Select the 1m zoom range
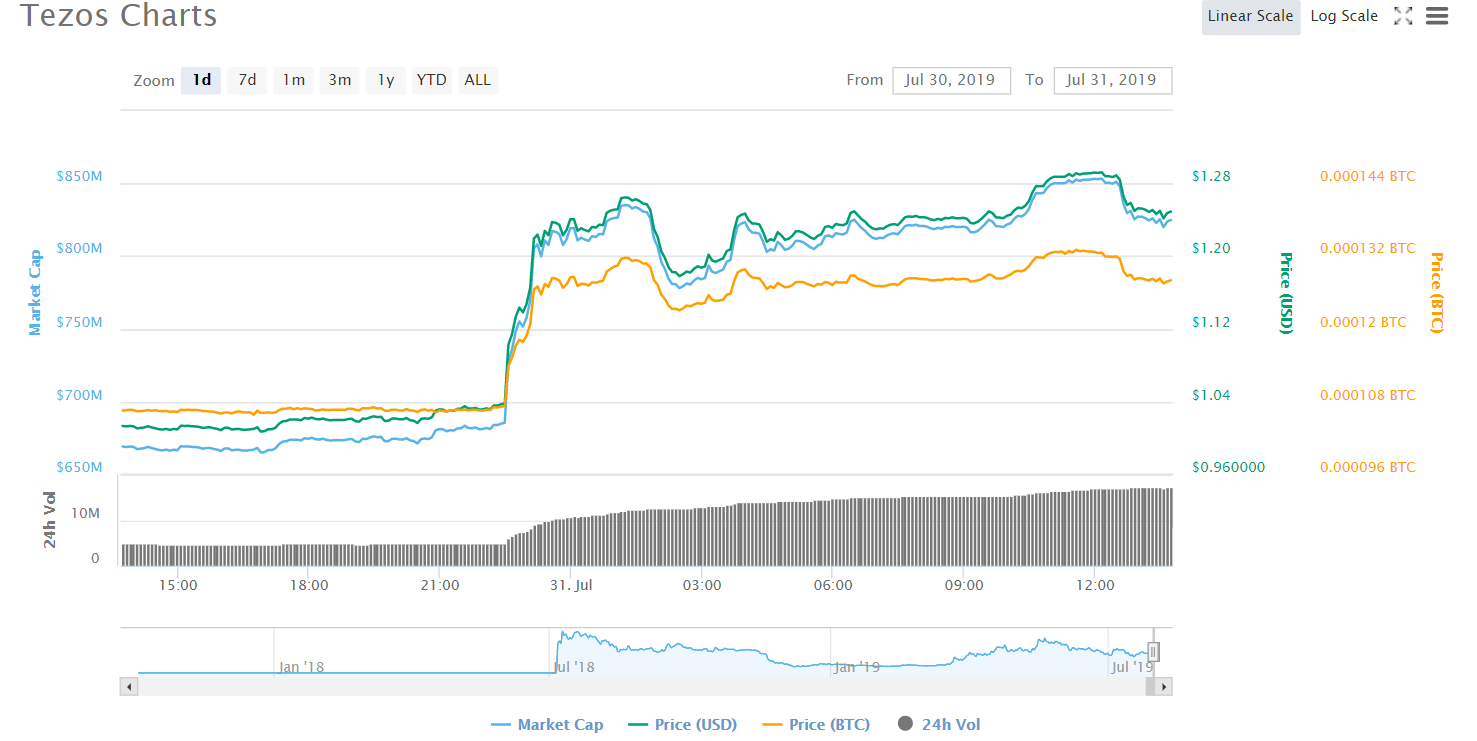Image resolution: width=1477 pixels, height=741 pixels. coord(293,80)
